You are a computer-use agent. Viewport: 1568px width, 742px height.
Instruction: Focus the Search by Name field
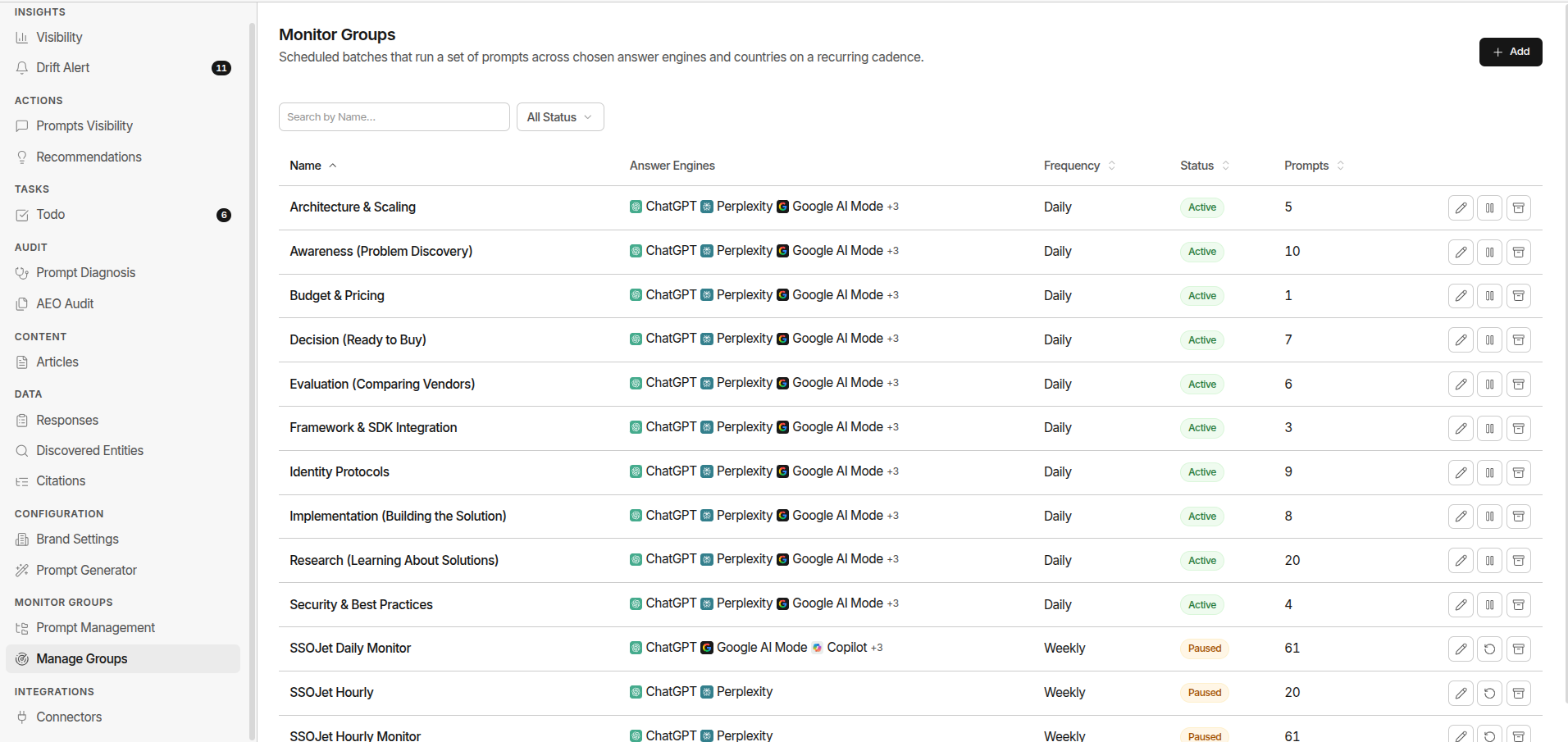(394, 117)
